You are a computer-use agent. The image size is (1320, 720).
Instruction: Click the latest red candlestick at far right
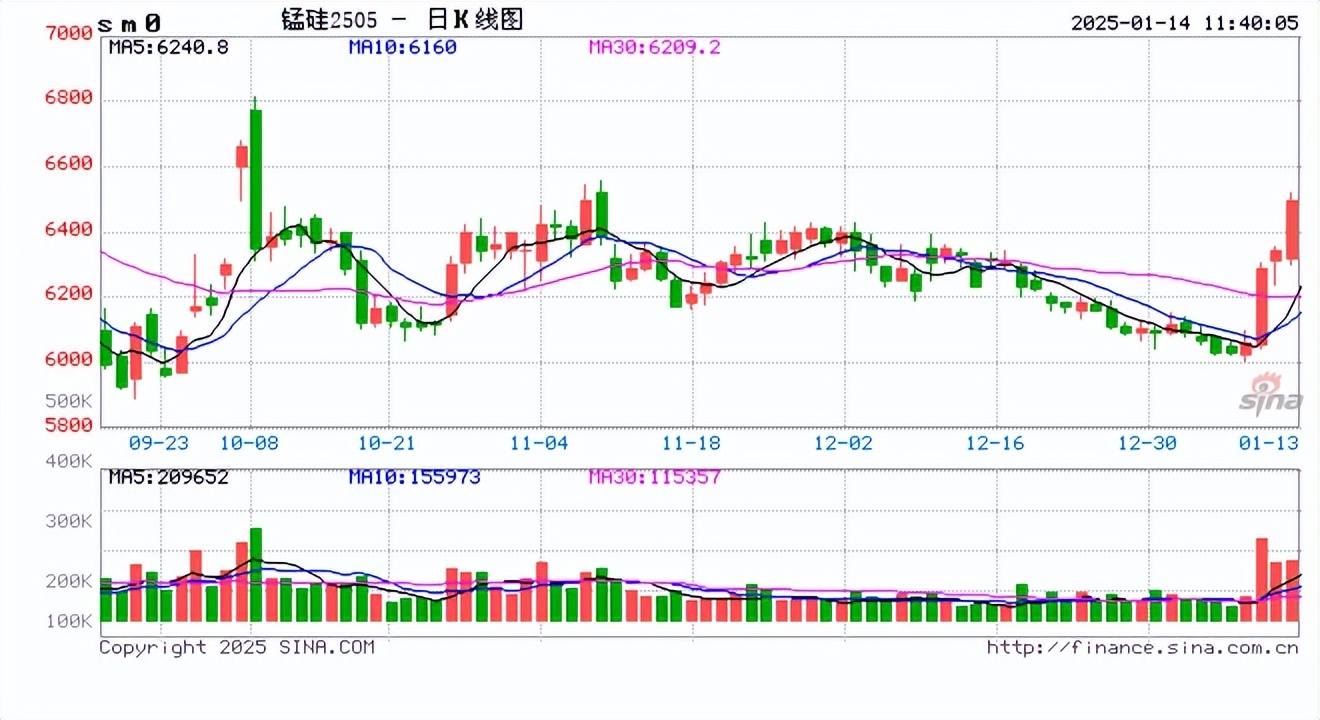(x=1292, y=229)
